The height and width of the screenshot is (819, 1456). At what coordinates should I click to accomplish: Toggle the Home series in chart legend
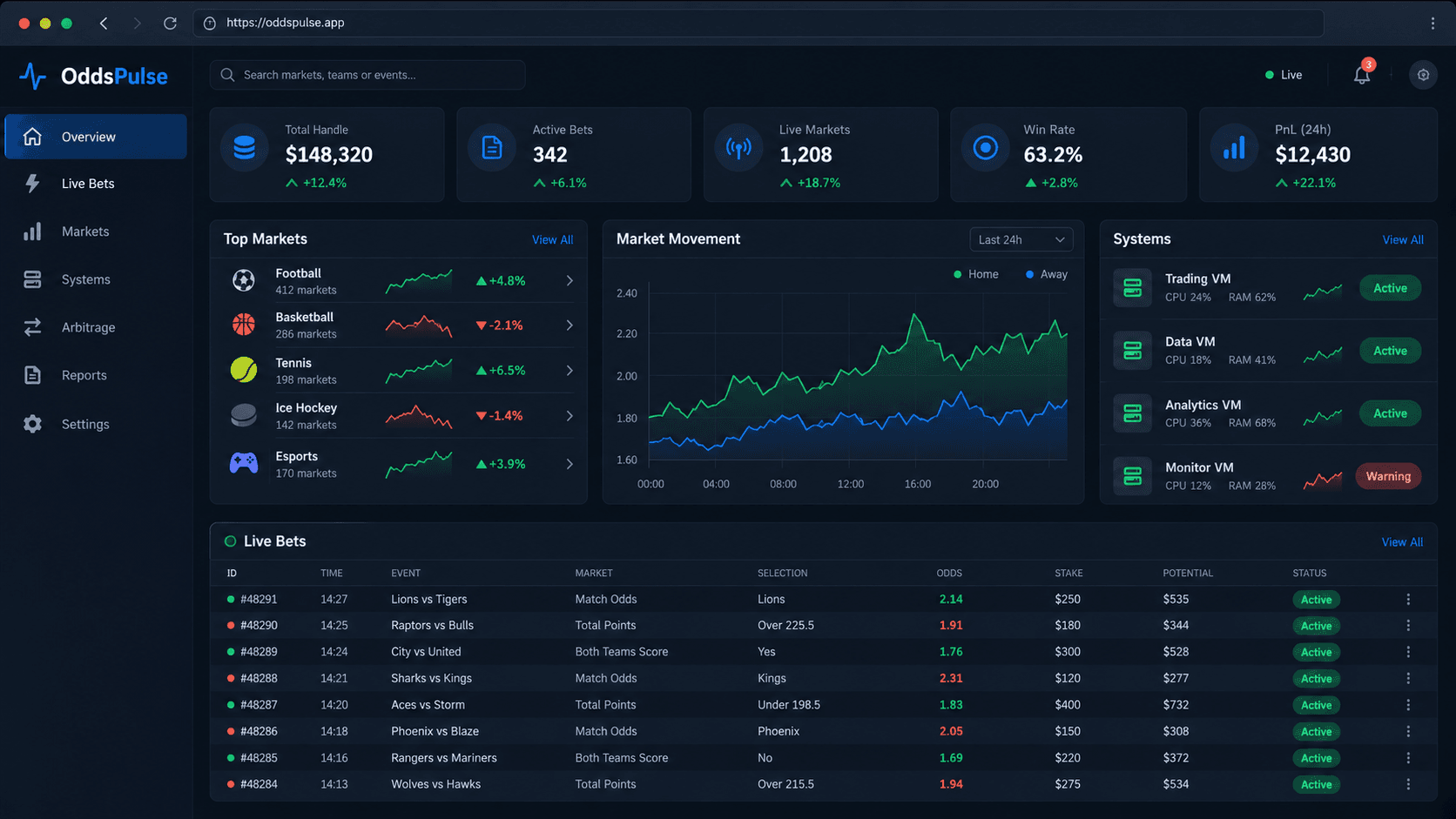tap(976, 274)
